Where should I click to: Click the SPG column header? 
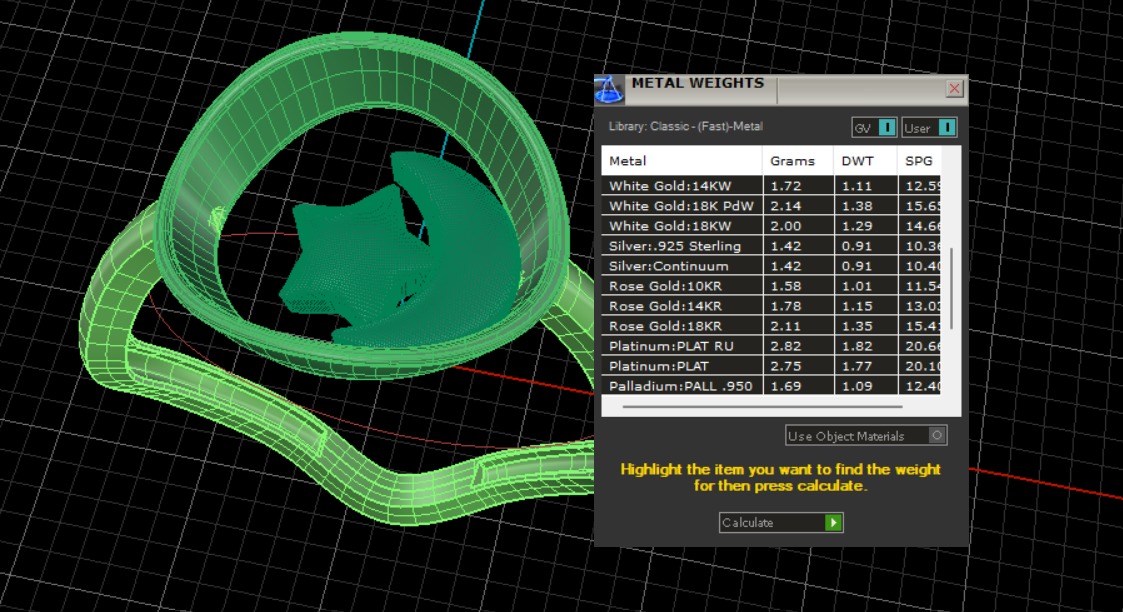pos(919,161)
